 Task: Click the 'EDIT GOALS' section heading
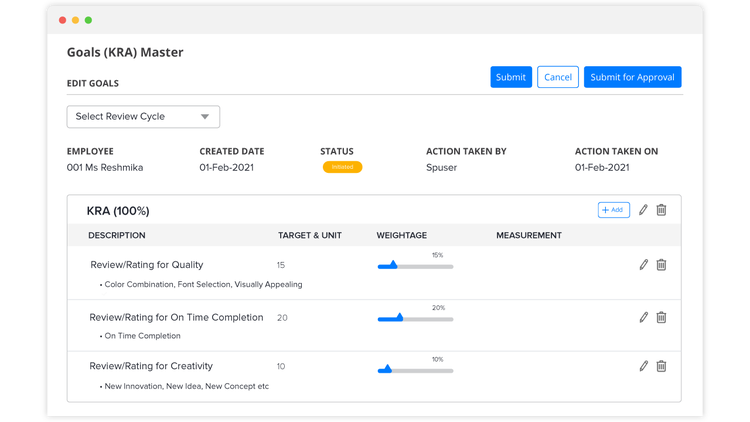tap(93, 83)
